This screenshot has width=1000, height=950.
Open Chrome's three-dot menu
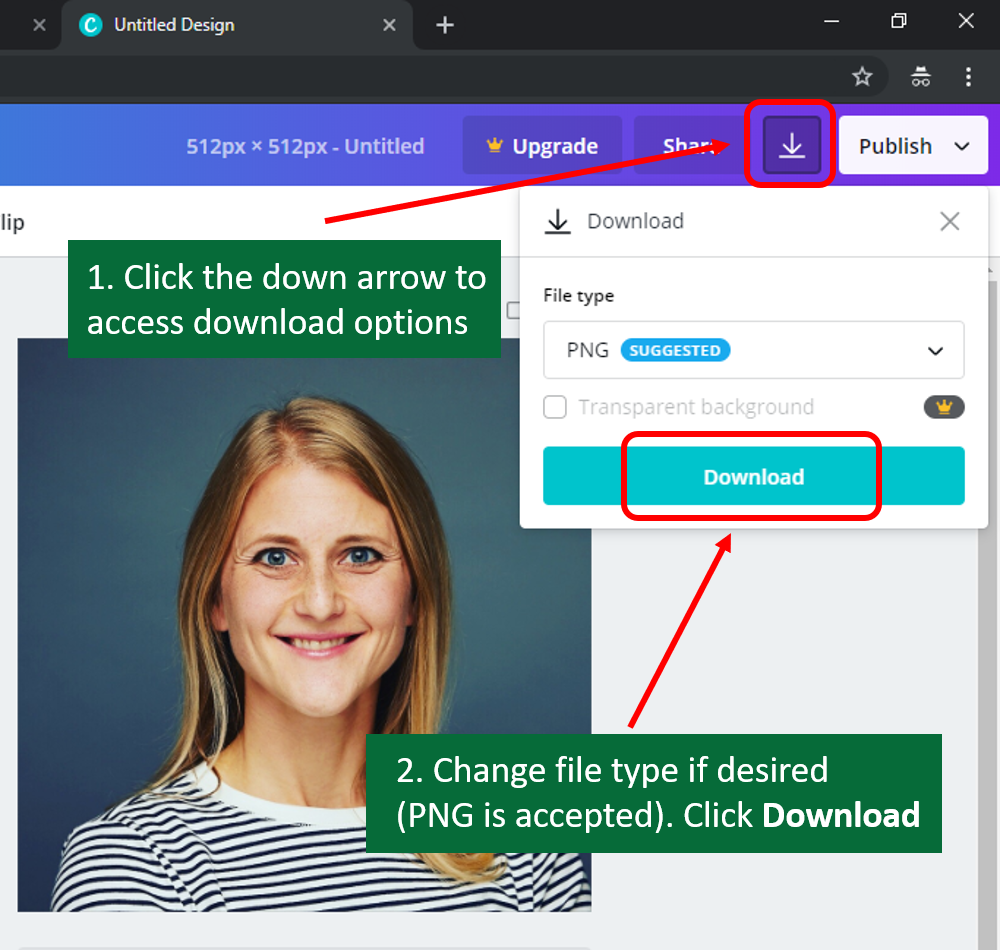point(967,77)
